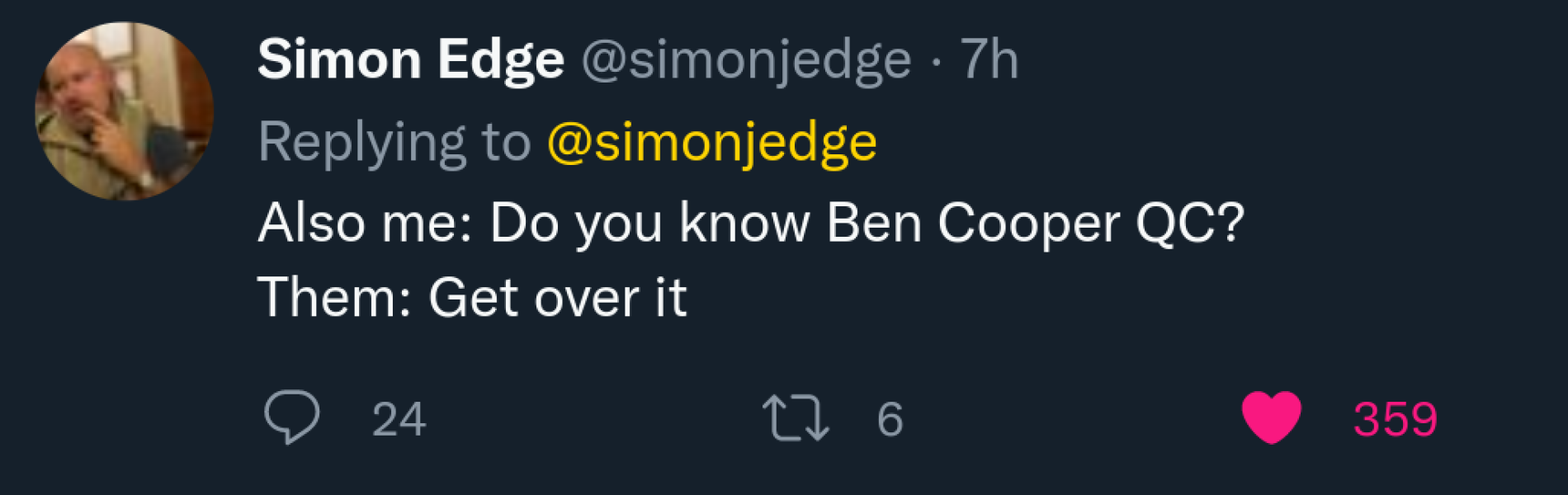1568x495 pixels.
Task: Click the word 'Edge' in the author name
Action: (500, 59)
